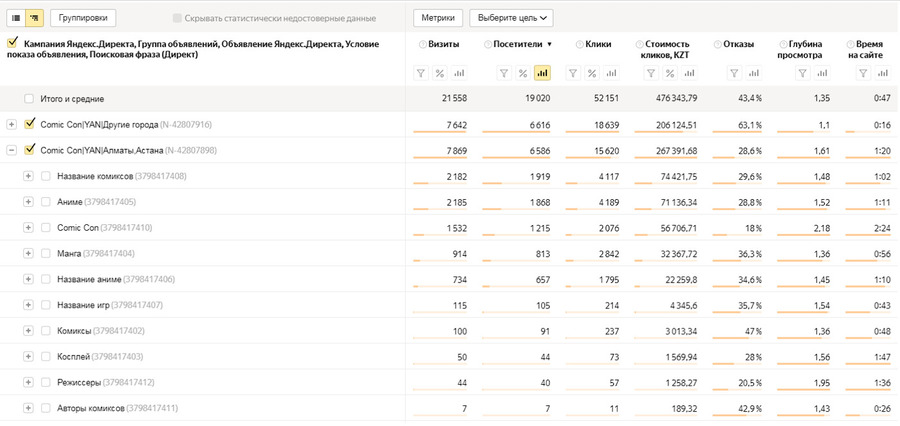
Task: Open filter for Глубина просмотра column
Action: point(803,73)
